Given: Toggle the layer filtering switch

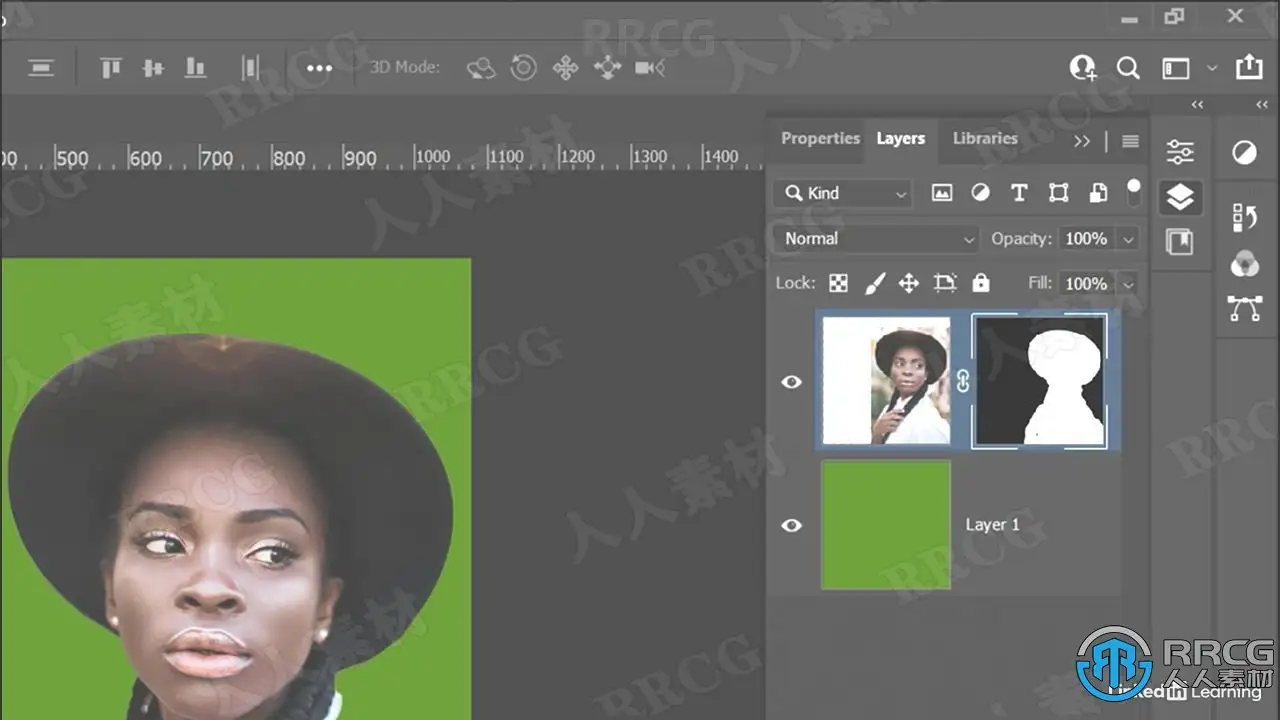Looking at the screenshot, I should point(1133,193).
